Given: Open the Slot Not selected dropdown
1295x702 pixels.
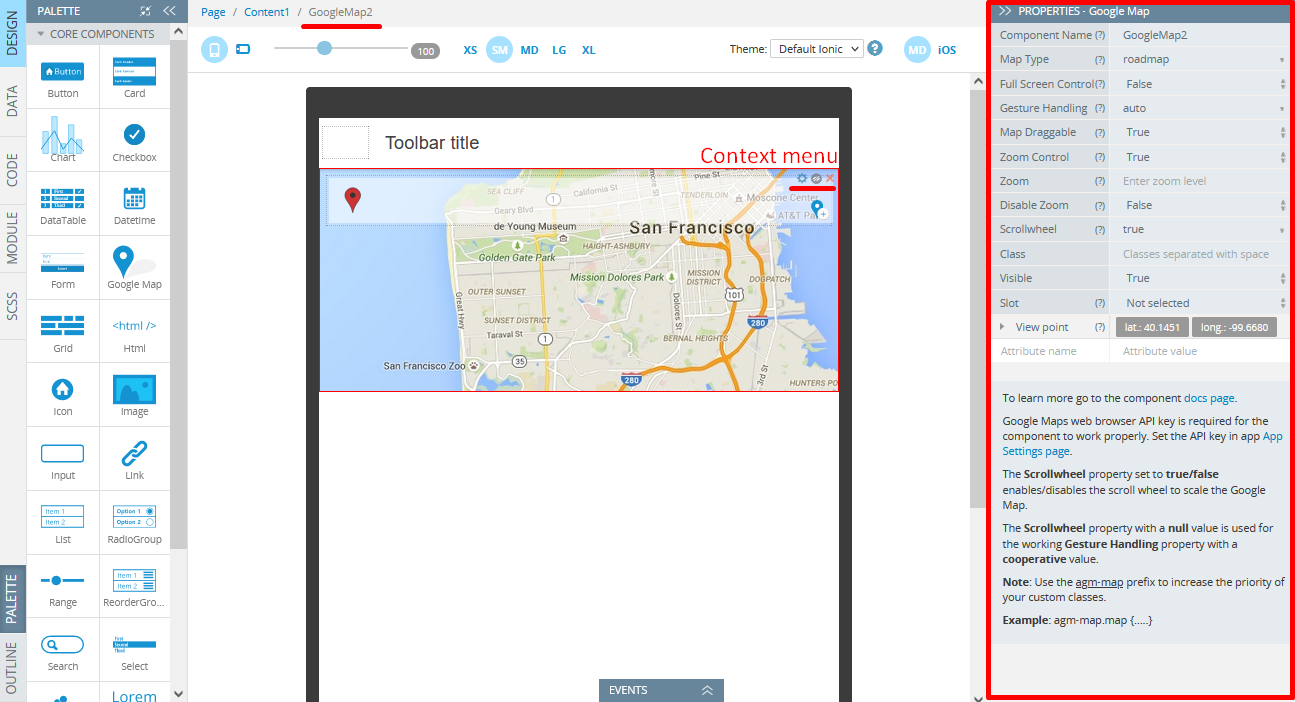Looking at the screenshot, I should point(1198,302).
